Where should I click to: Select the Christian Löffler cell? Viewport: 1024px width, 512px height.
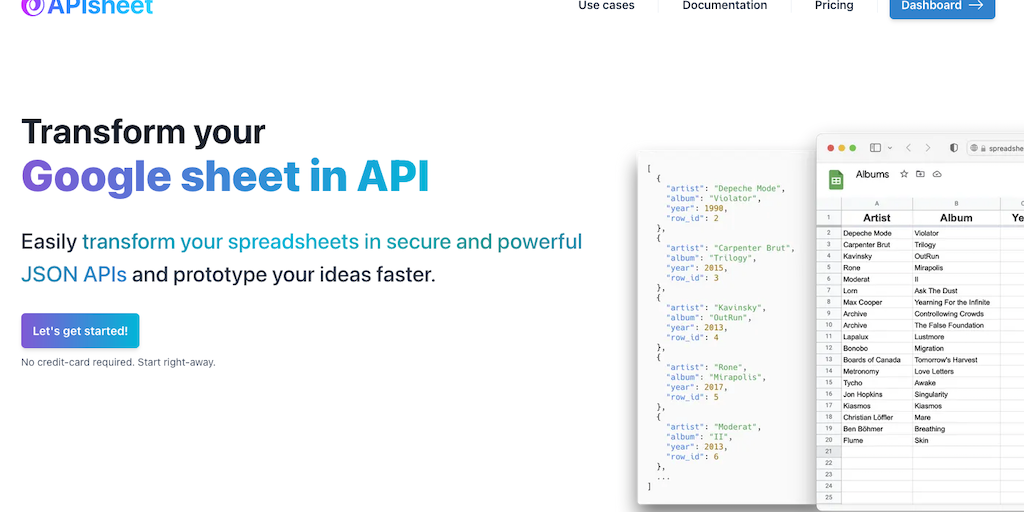click(x=877, y=417)
